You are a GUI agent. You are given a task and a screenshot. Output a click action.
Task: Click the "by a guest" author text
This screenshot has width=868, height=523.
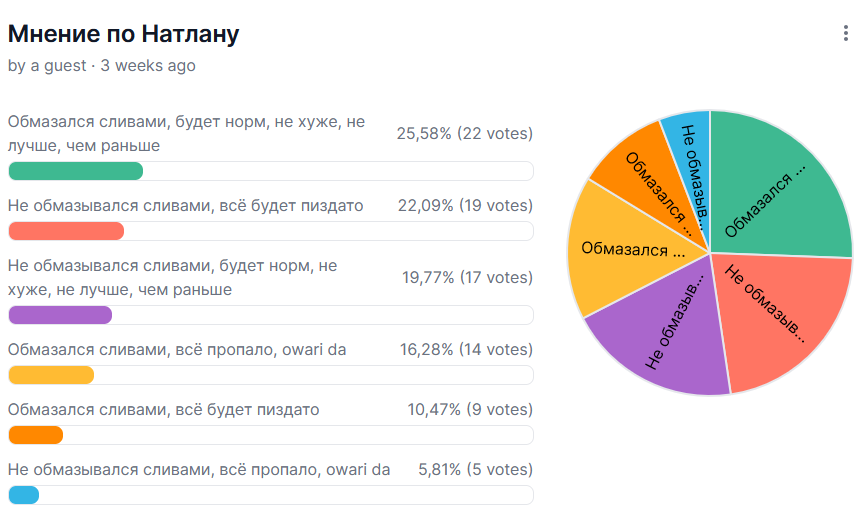click(47, 66)
